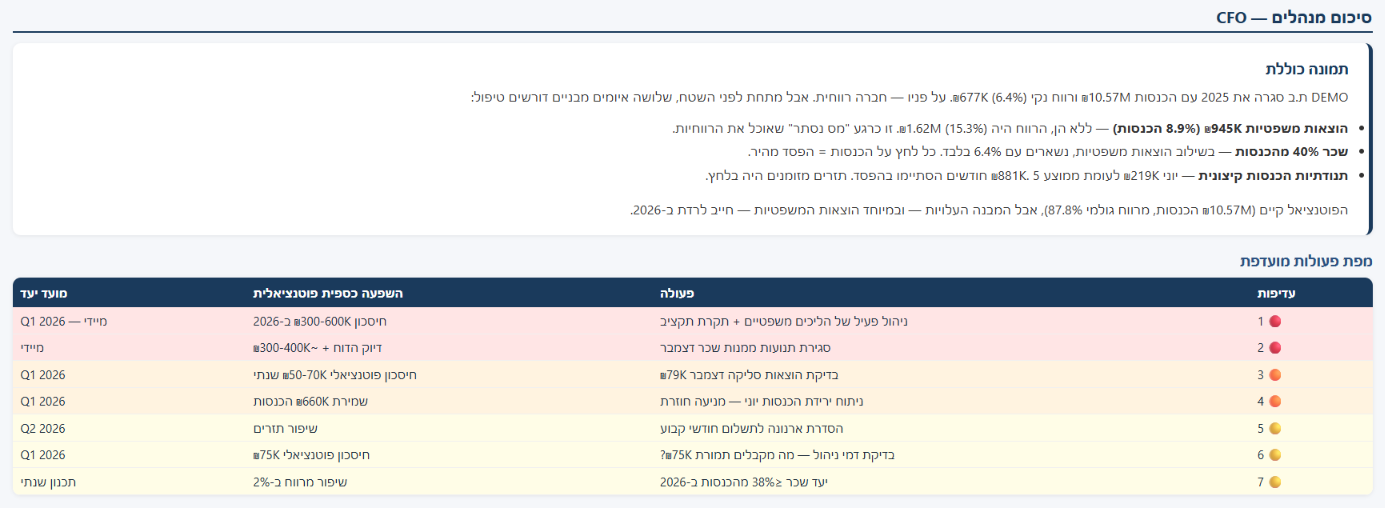
Task: Click the 'Q1 2026' date in priority 3 row
Action: coord(42,375)
